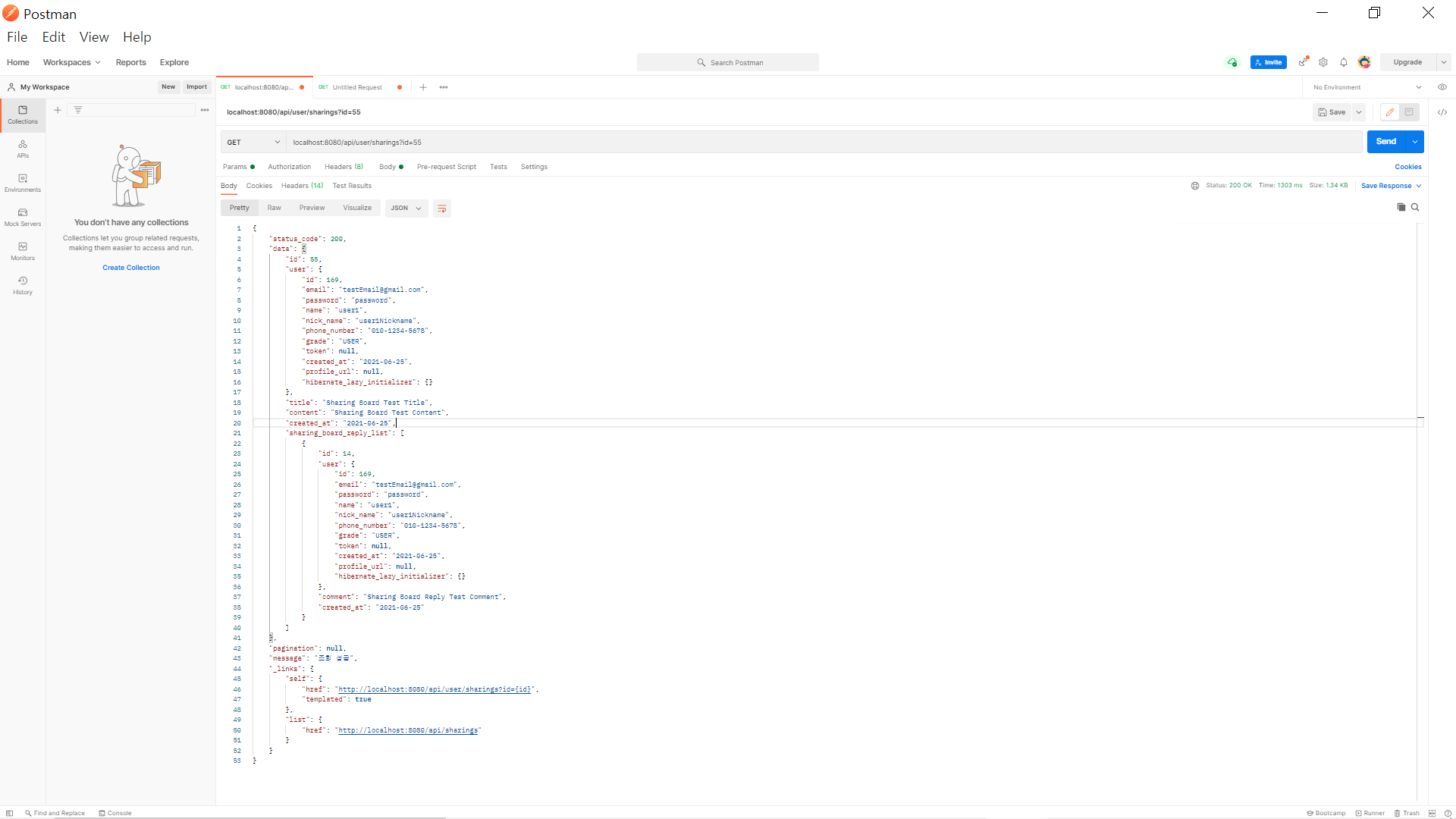
Task: Open the APIs sidebar panel
Action: (x=22, y=148)
